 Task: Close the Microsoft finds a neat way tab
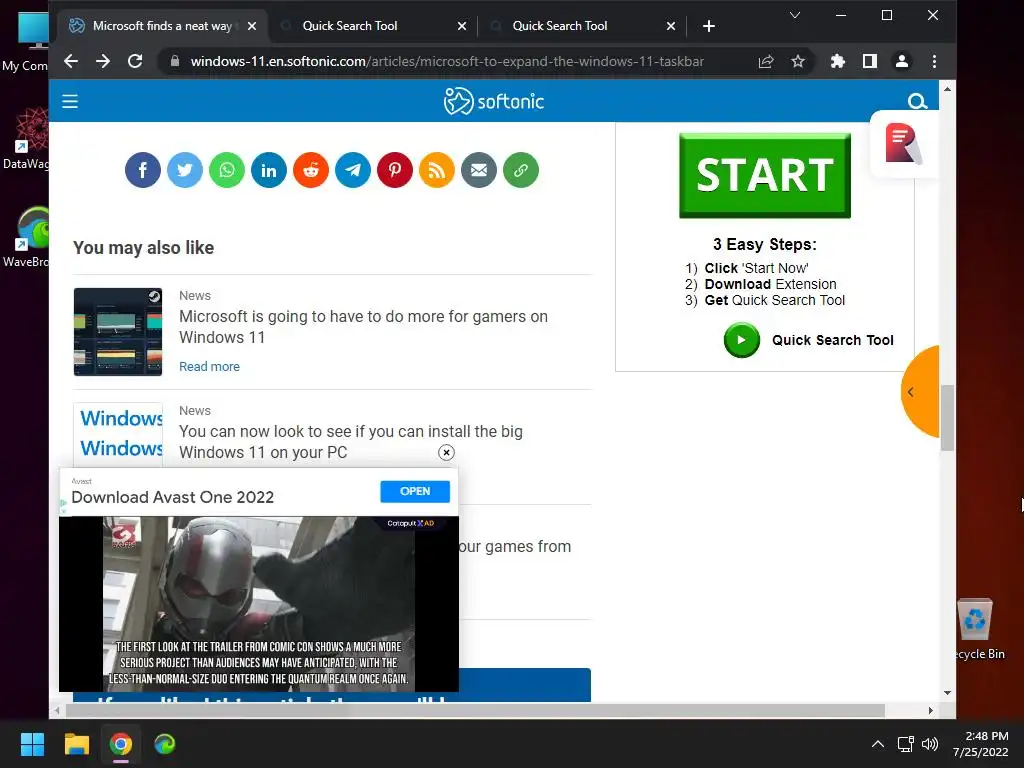point(252,26)
